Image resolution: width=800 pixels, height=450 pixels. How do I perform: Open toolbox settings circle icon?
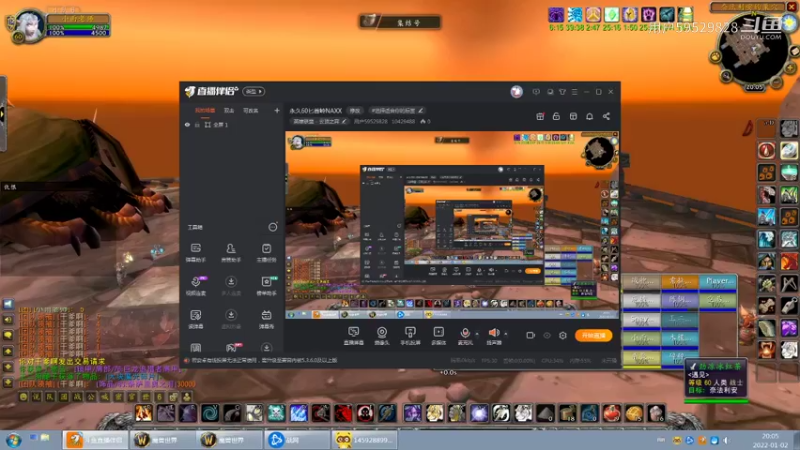[x=273, y=227]
